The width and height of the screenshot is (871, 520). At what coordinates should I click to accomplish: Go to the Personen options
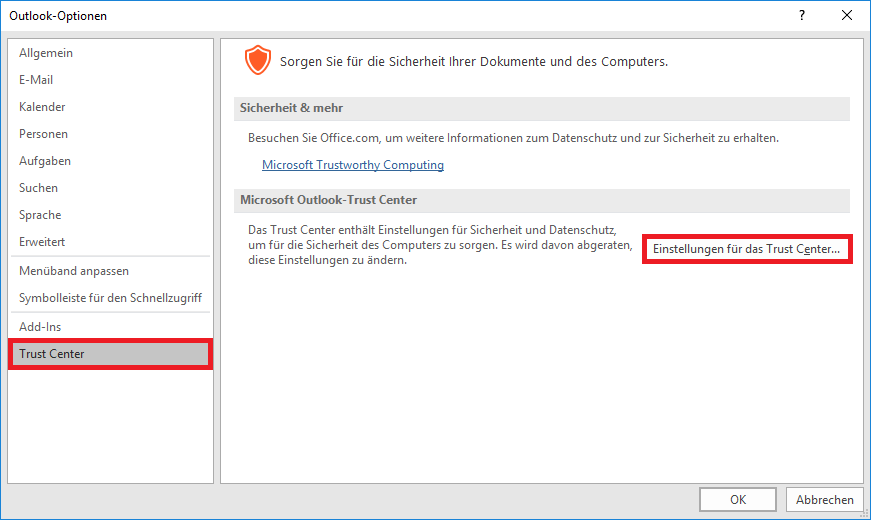coord(43,134)
